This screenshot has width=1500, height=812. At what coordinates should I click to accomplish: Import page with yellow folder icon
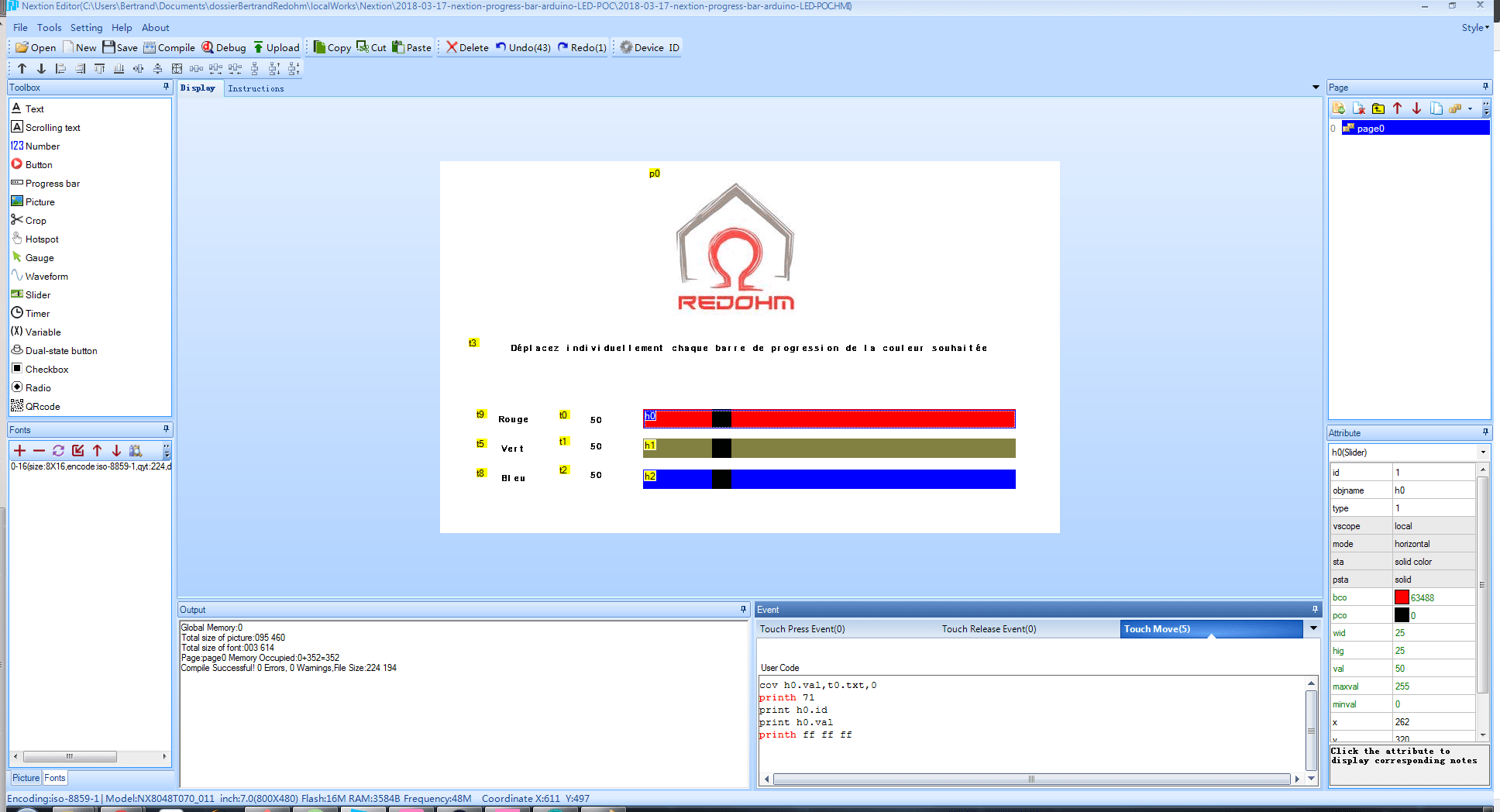[1378, 108]
